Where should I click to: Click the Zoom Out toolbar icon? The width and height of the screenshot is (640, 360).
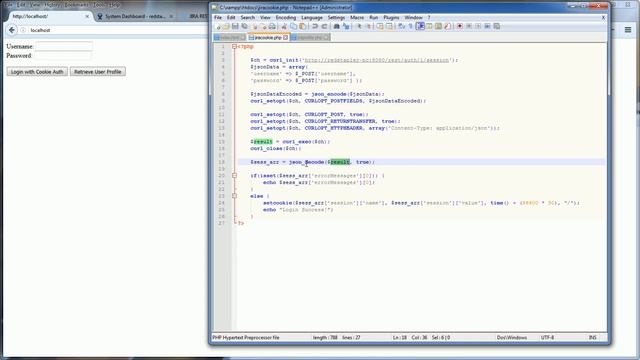(368, 27)
